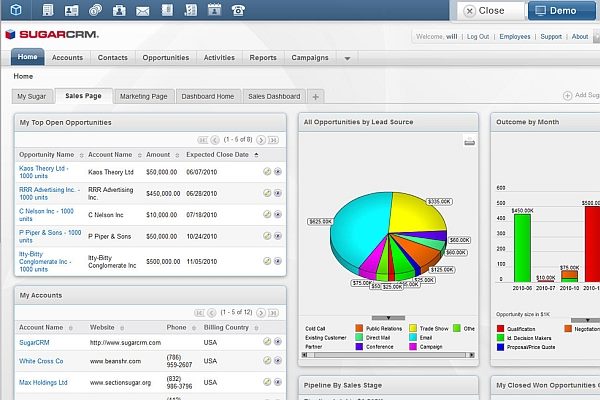Go to previous page of Top Open Opportunities
600x400 pixels.
click(x=215, y=140)
